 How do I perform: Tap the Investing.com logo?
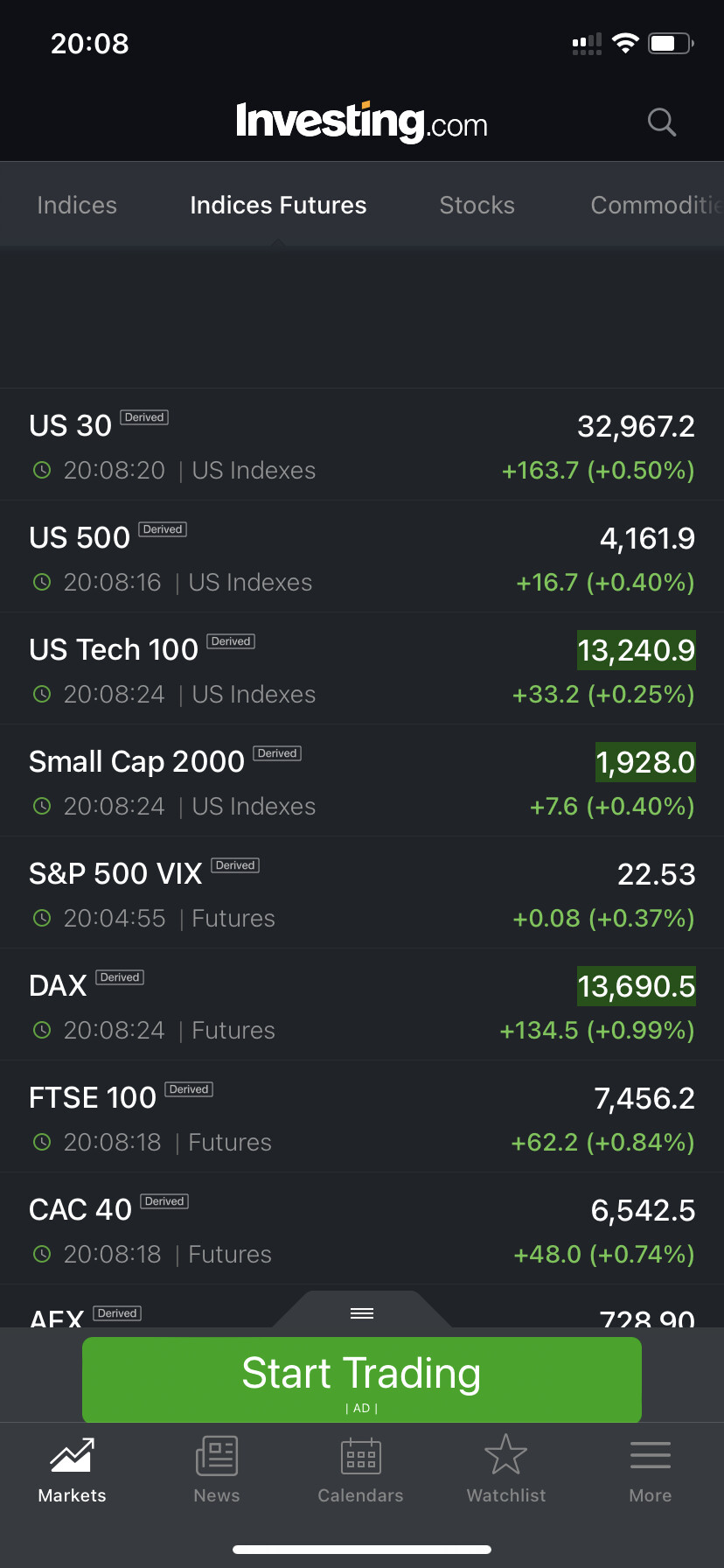click(361, 122)
